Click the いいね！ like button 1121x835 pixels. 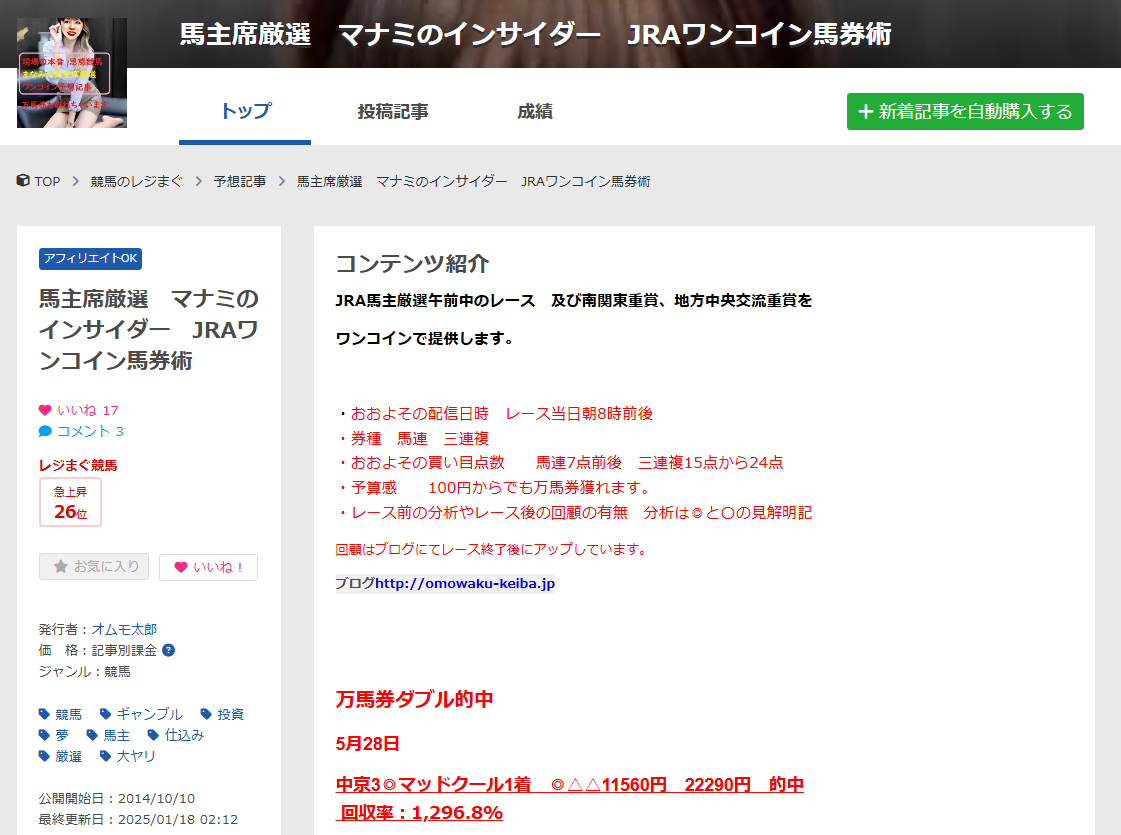click(208, 567)
